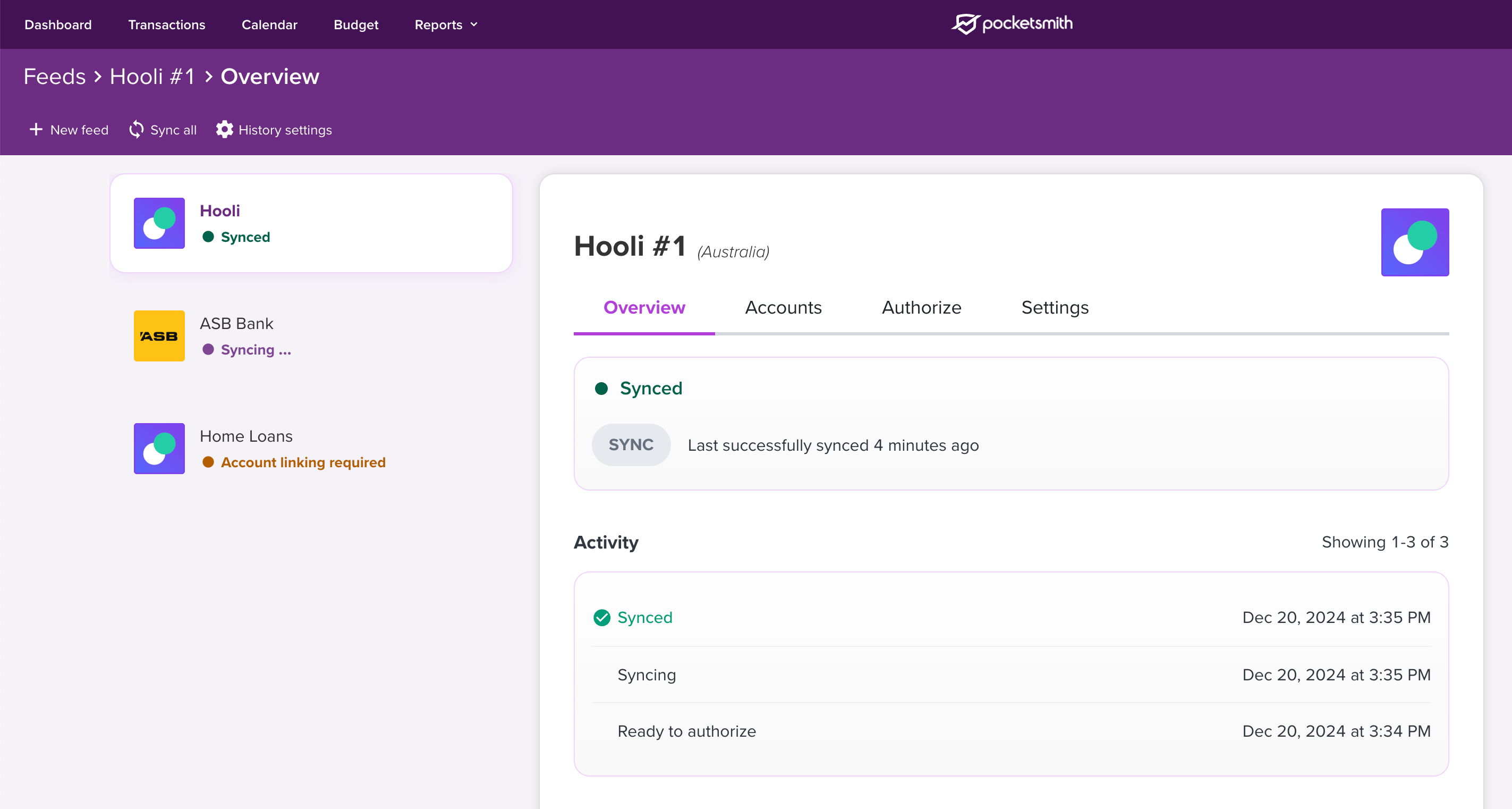This screenshot has width=1512, height=809.
Task: Select the ASB Bank logo icon
Action: [159, 336]
